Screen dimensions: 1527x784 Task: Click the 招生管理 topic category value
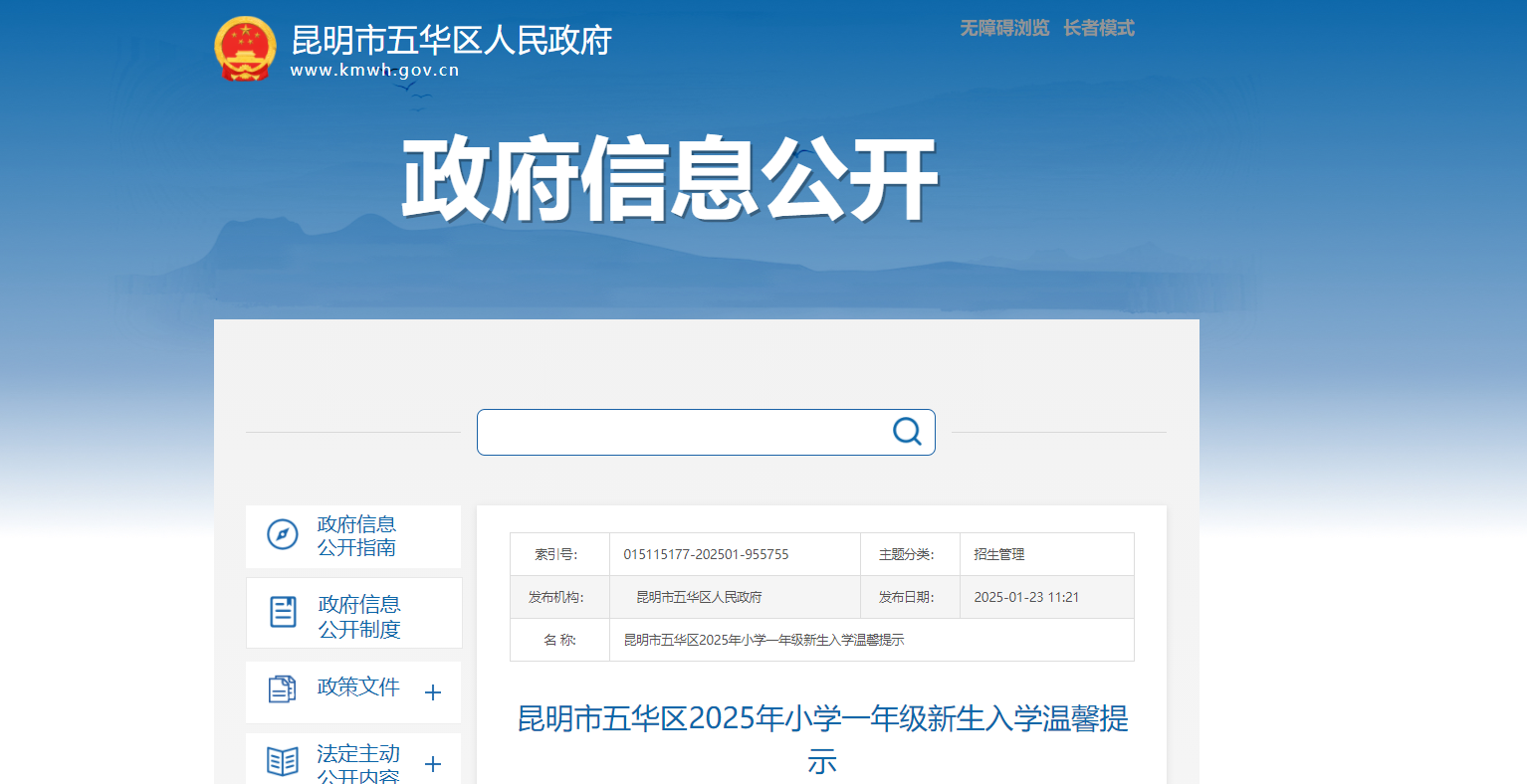pos(998,554)
